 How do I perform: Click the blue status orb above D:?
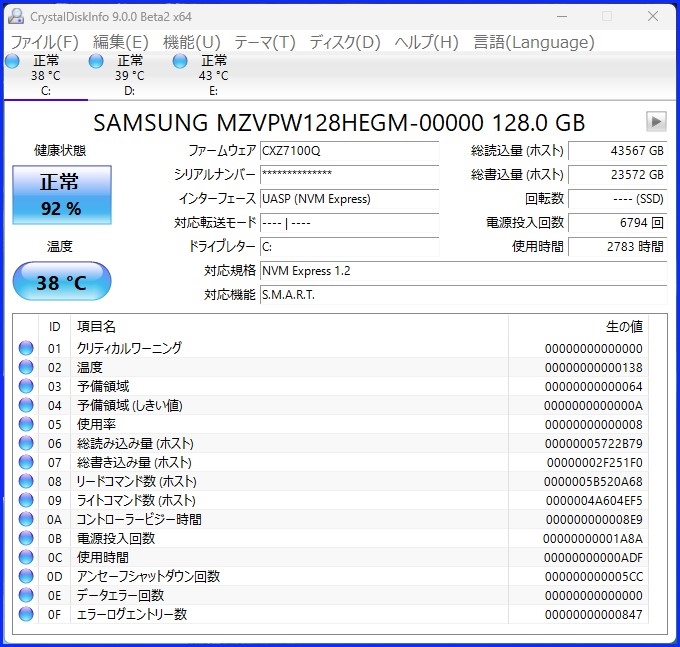96,61
